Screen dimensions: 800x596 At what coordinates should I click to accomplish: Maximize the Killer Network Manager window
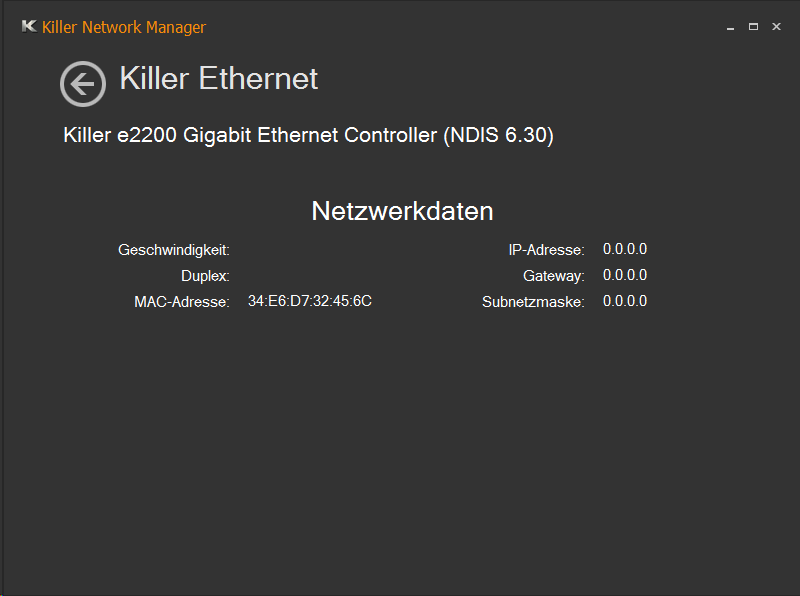(753, 27)
